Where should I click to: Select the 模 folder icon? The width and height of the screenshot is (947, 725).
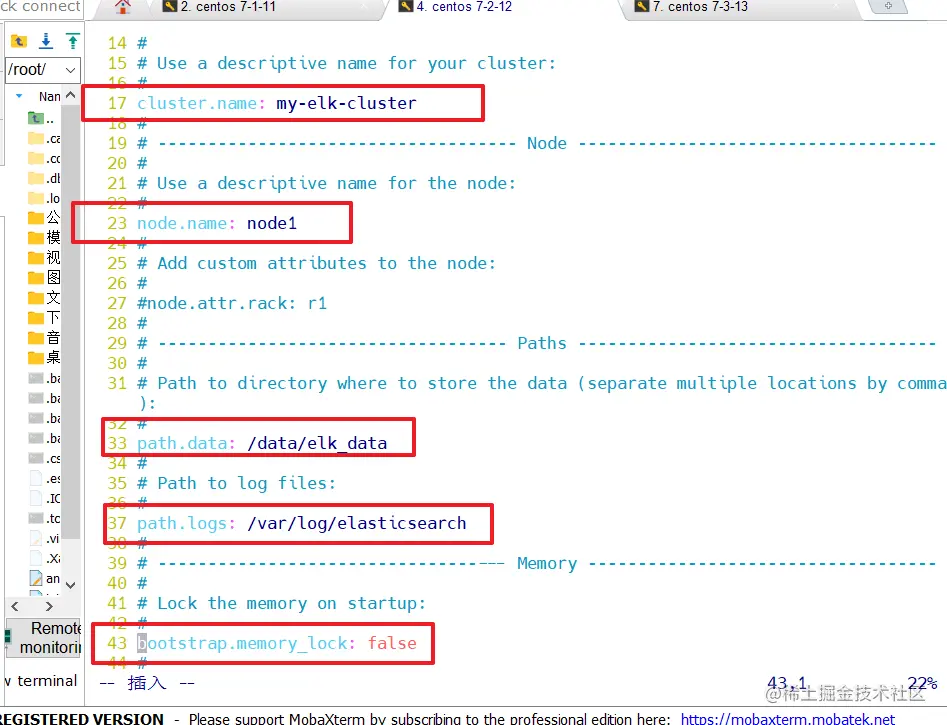click(36, 237)
